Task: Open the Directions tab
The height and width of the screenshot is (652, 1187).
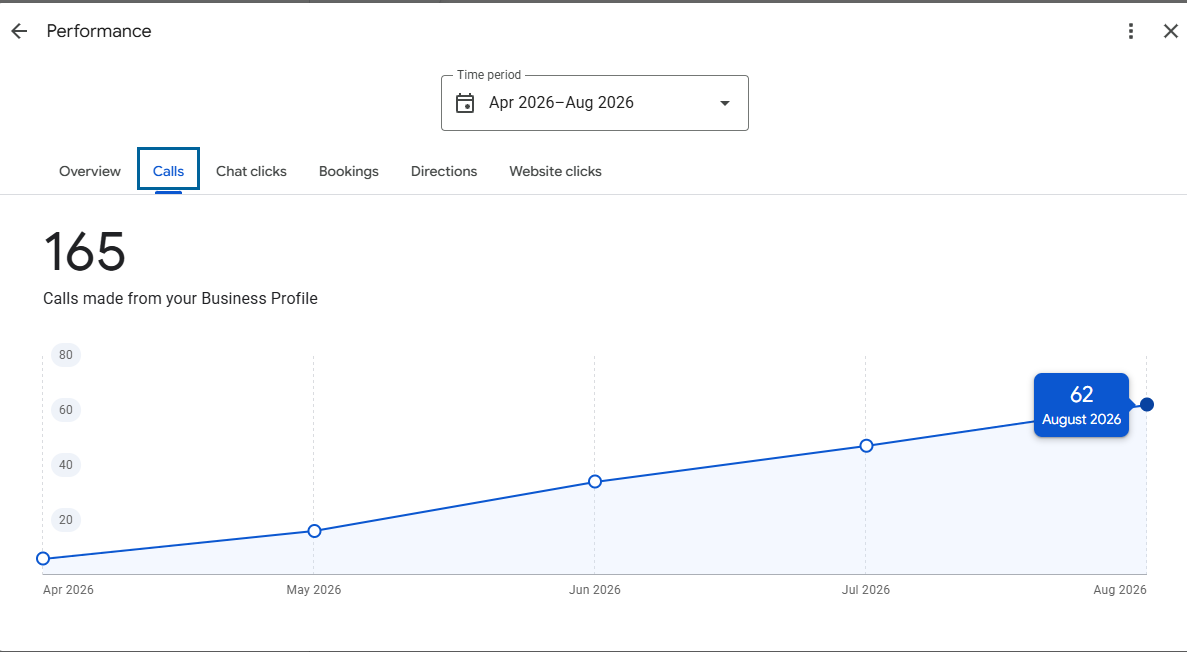Action: tap(444, 171)
